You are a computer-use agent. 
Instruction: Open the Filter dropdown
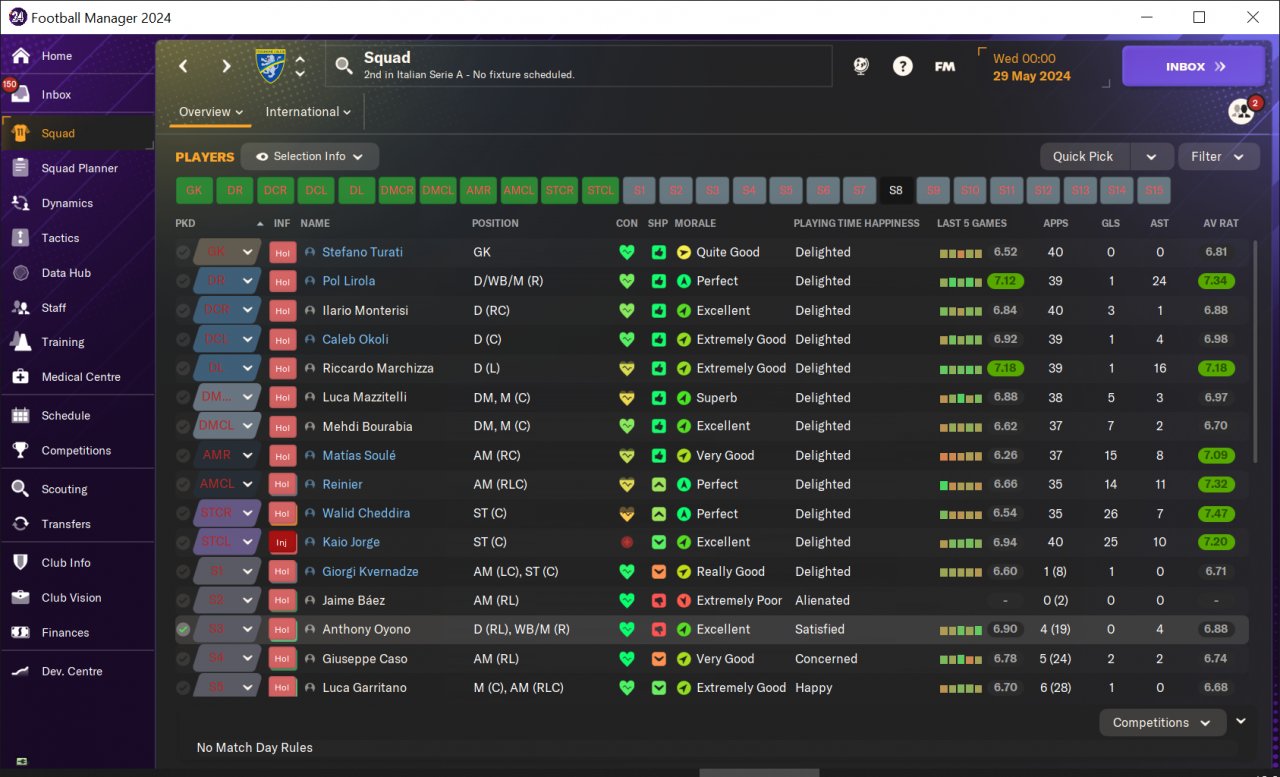(1218, 157)
